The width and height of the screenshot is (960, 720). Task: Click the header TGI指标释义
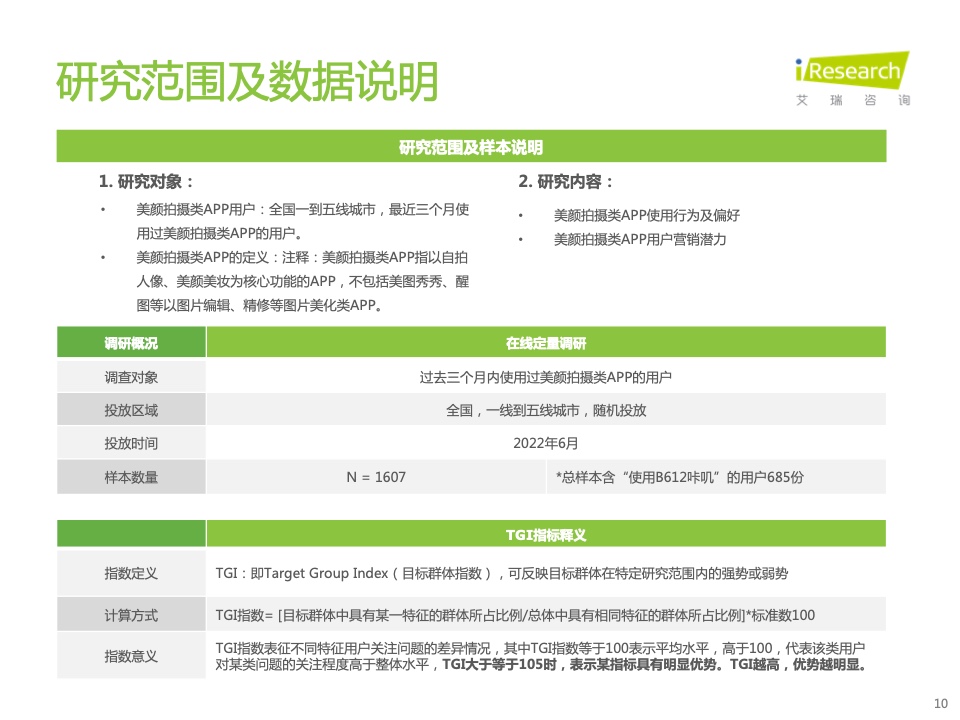[x=546, y=534]
